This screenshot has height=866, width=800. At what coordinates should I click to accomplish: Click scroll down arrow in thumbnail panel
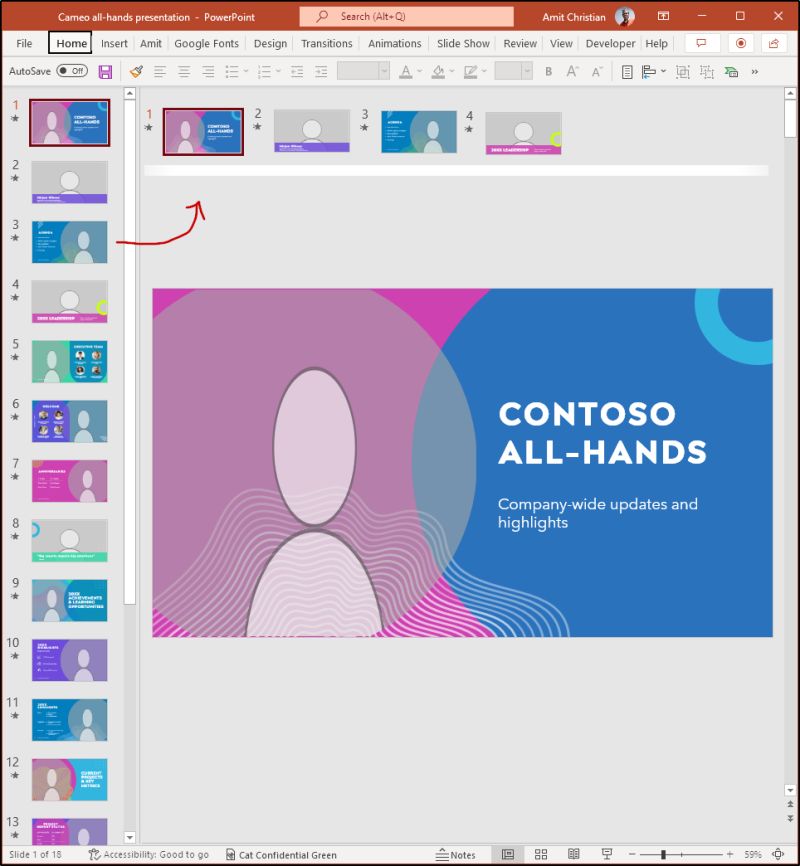[x=130, y=837]
